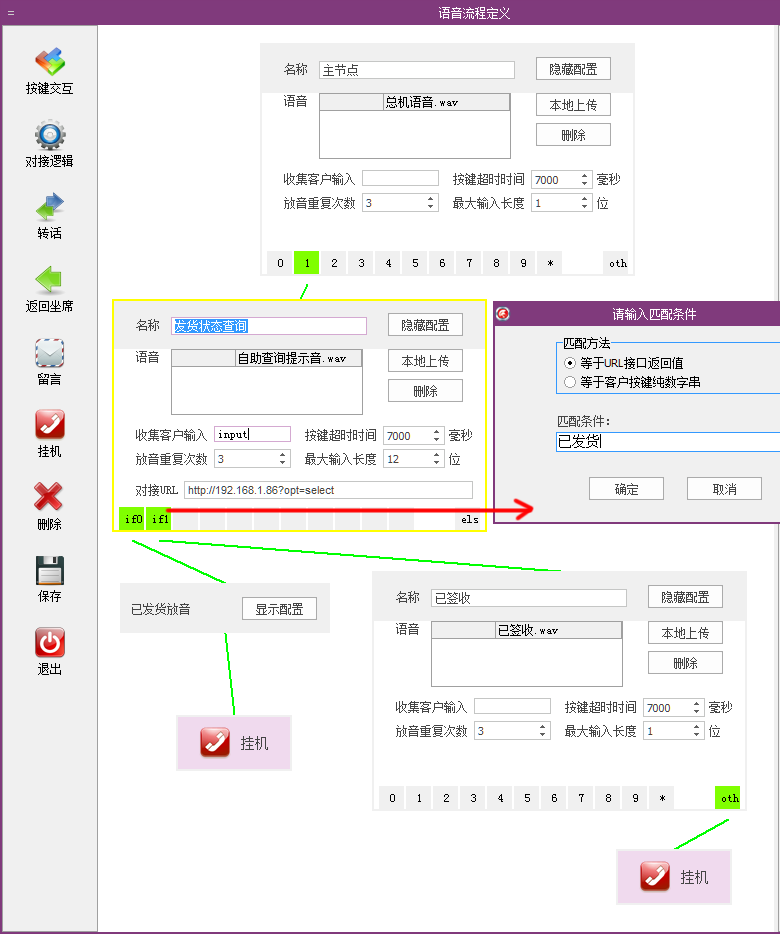Raise 最大输入长度 value 12 by one
780x935 pixels.
pyautogui.click(x=437, y=455)
